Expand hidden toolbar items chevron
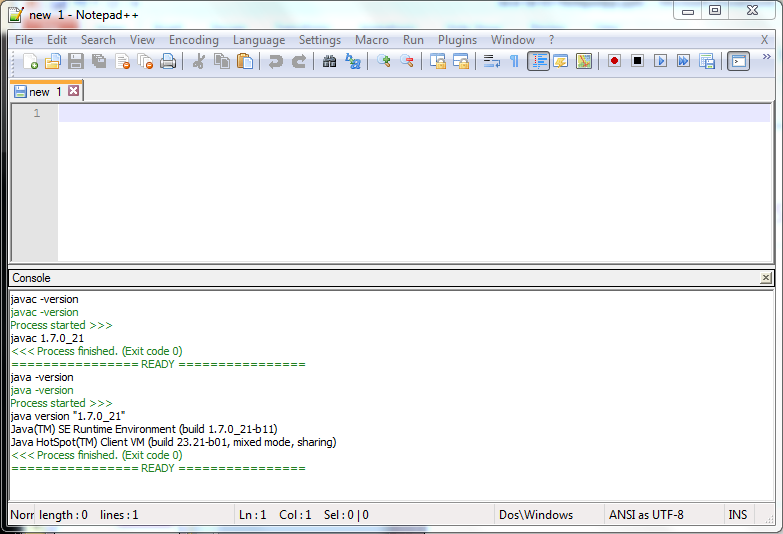This screenshot has height=534, width=783. (767, 56)
